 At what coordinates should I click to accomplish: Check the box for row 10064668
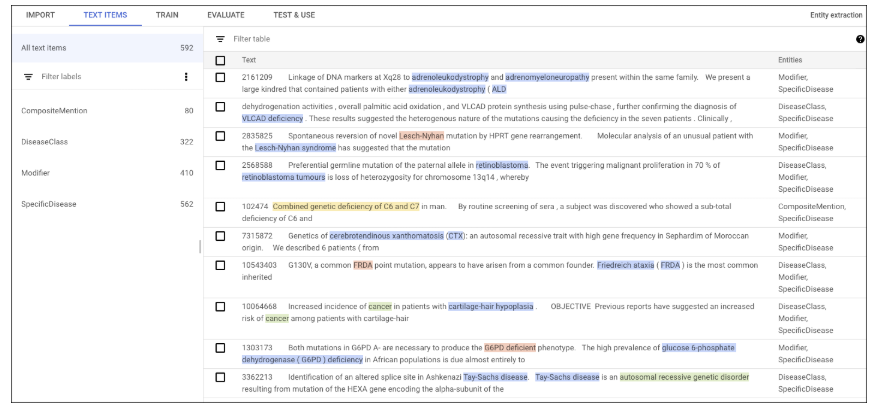(x=220, y=306)
